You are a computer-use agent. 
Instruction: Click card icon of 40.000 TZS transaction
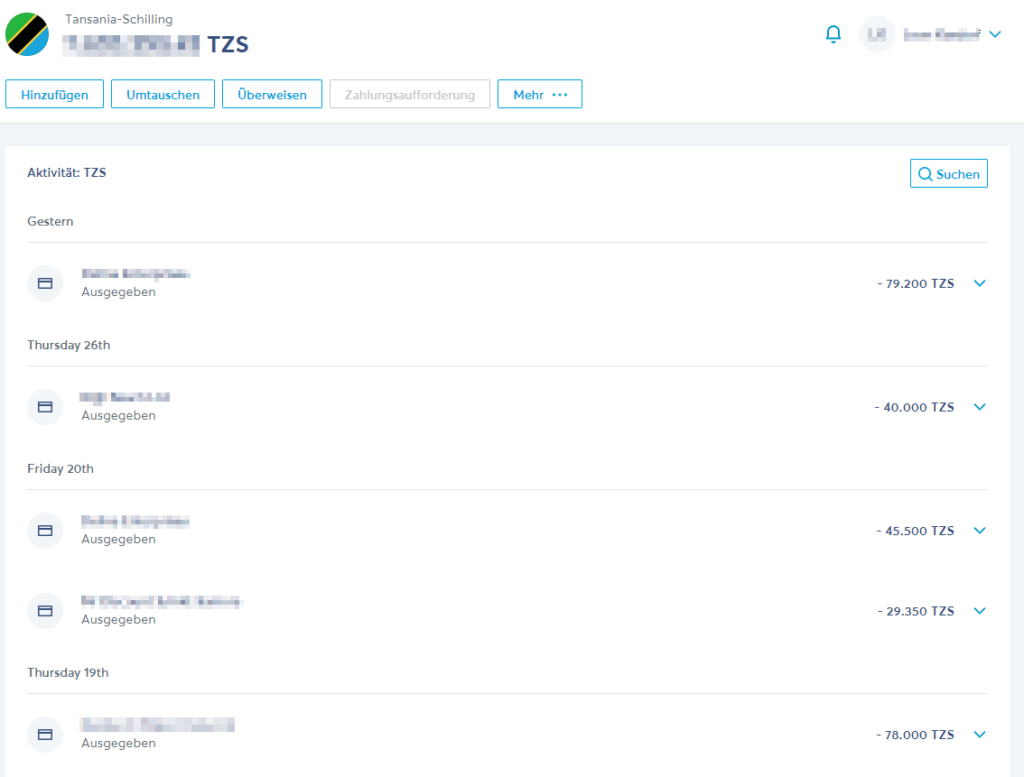(x=45, y=407)
